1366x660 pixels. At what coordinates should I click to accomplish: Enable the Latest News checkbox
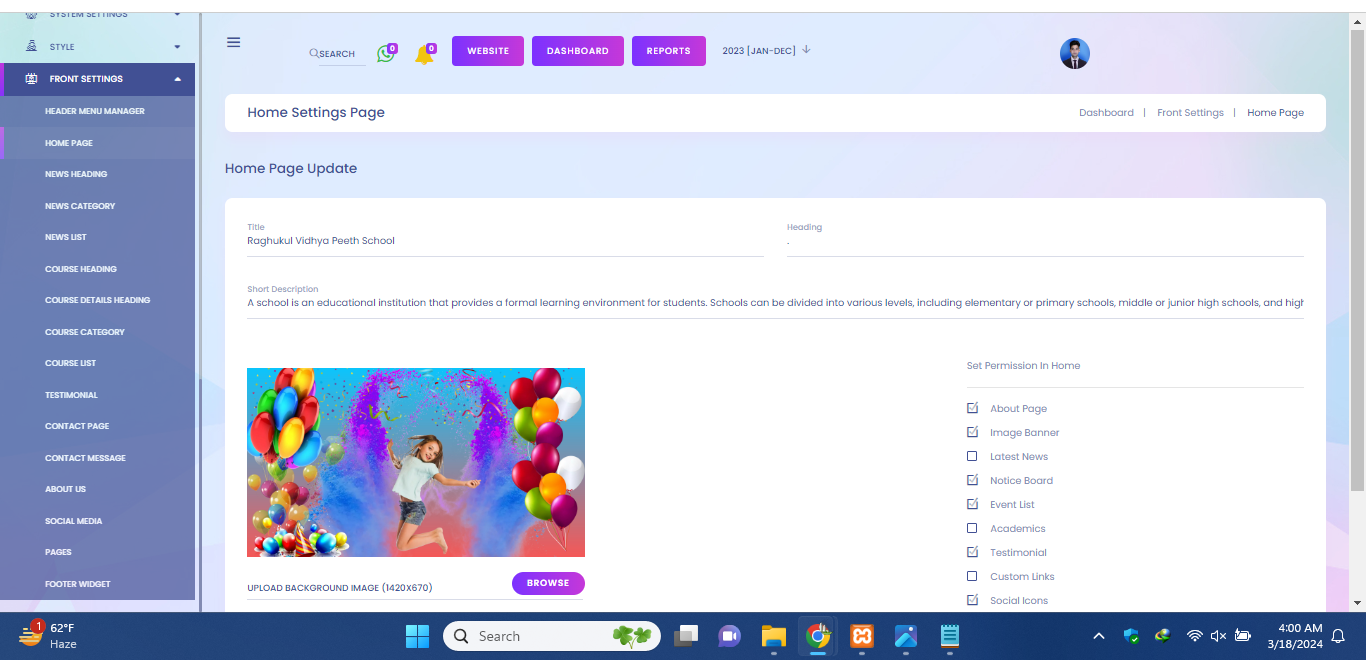pyautogui.click(x=972, y=456)
